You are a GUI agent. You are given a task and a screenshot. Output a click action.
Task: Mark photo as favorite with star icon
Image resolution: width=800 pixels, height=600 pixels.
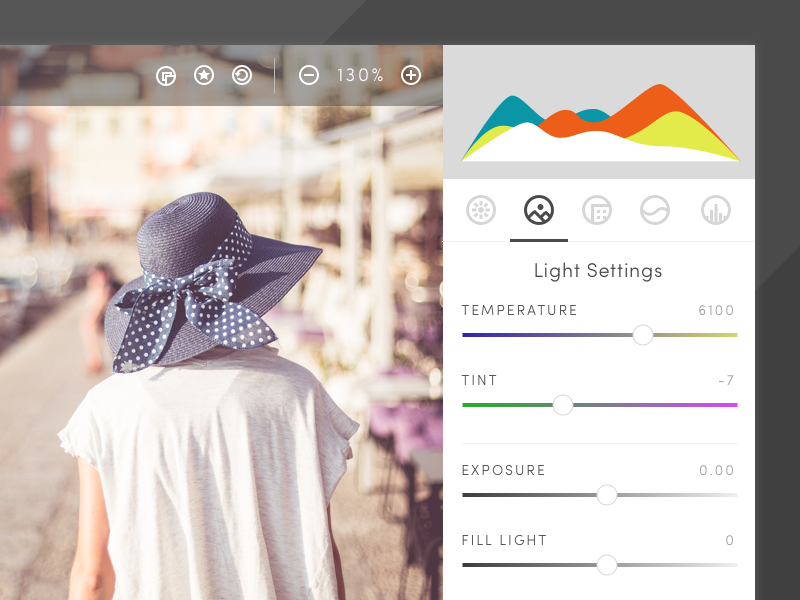click(204, 75)
